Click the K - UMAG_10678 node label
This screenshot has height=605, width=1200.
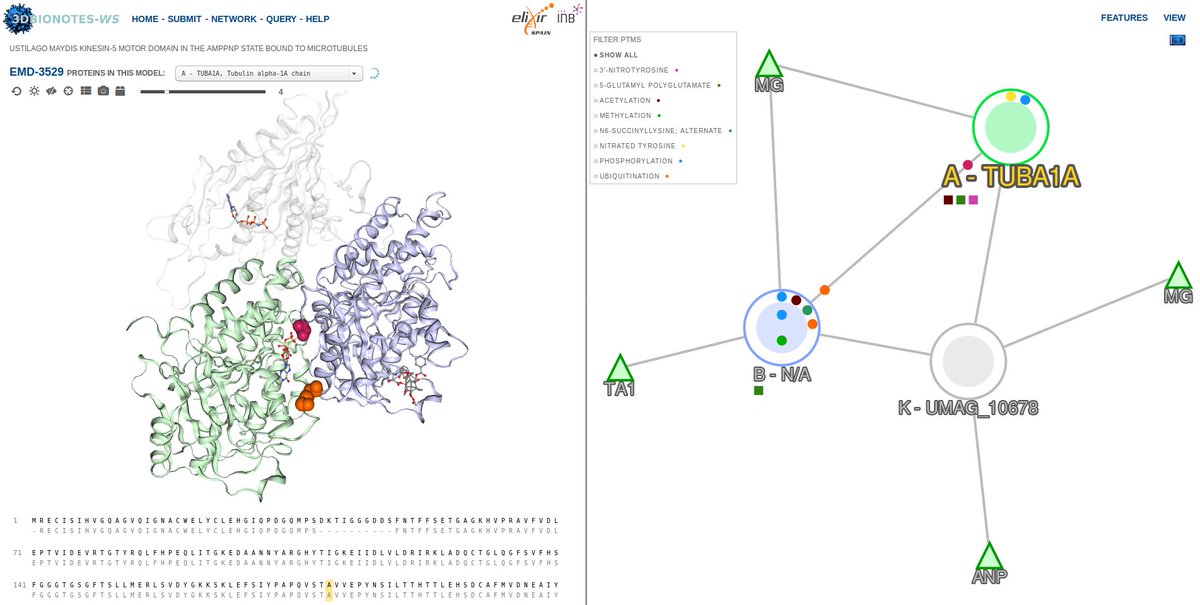968,408
